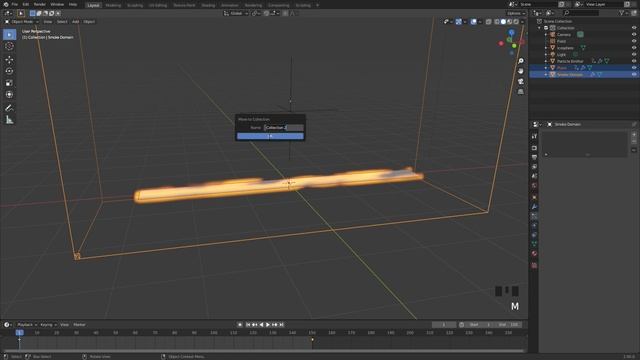This screenshot has height=360, width=640.
Task: Click the timeline current frame marker
Action: click(x=19, y=333)
